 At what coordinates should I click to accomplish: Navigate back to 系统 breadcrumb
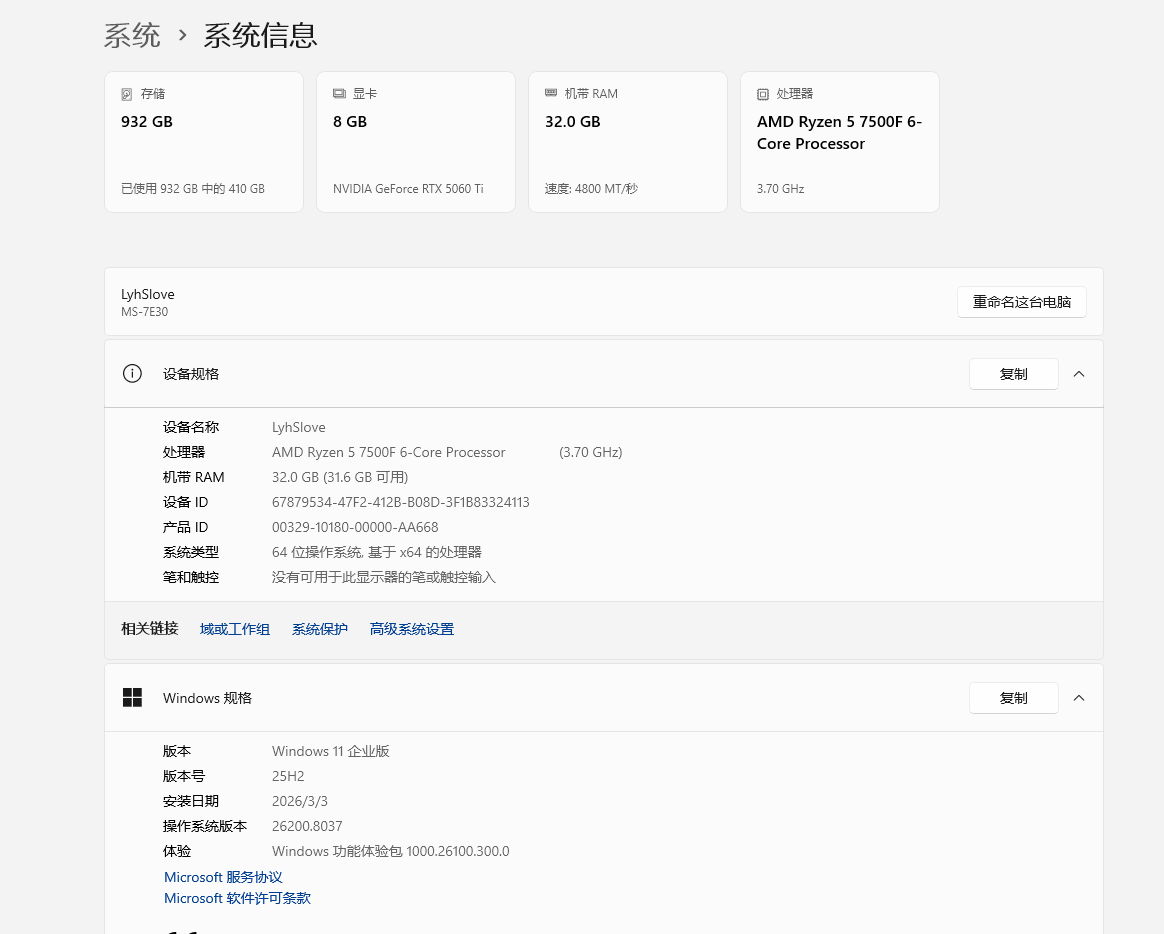(132, 36)
